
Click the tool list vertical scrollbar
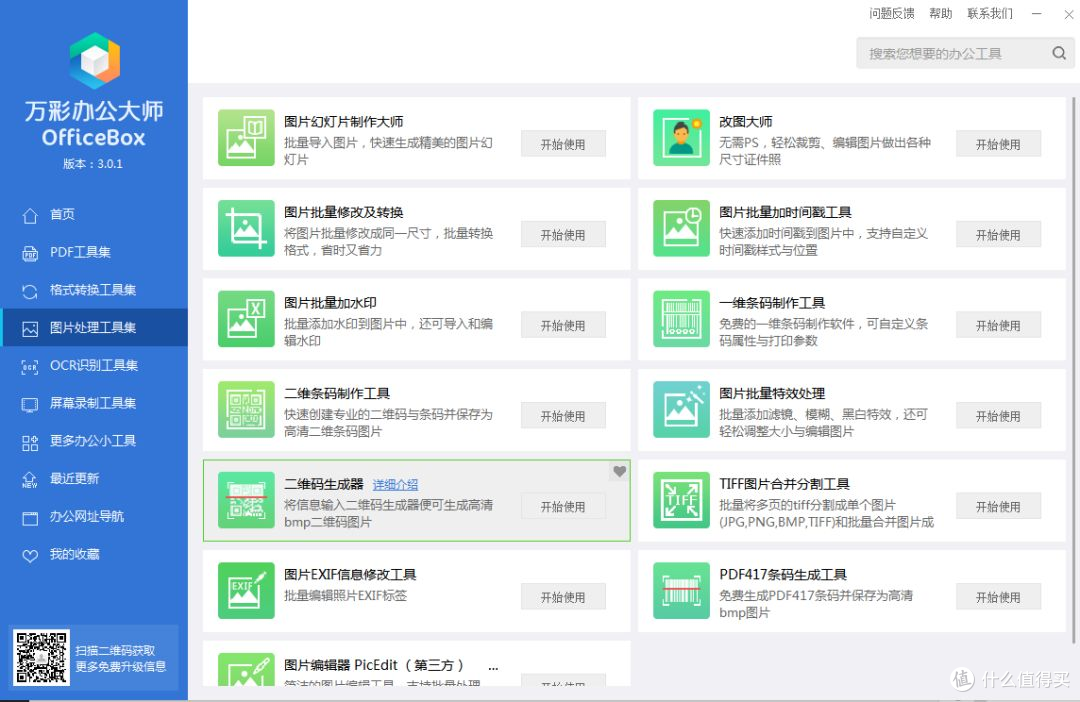pyautogui.click(x=1073, y=371)
